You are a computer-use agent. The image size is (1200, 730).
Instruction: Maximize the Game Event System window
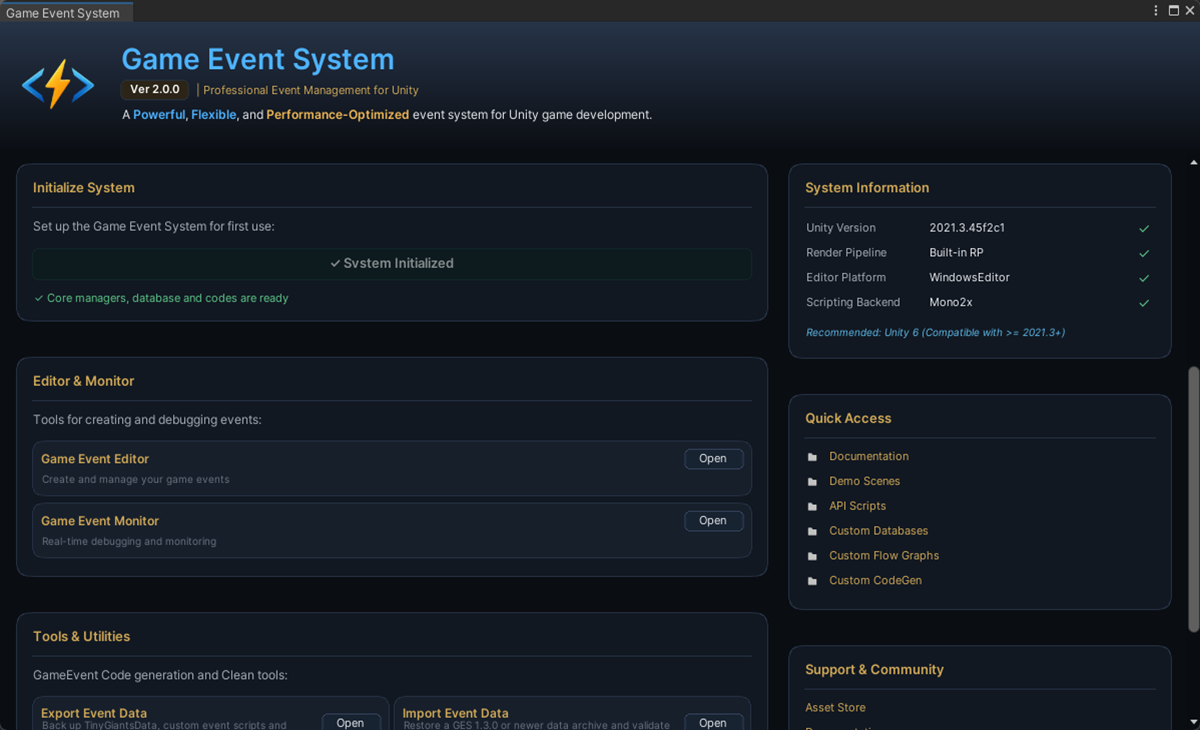click(x=1173, y=11)
